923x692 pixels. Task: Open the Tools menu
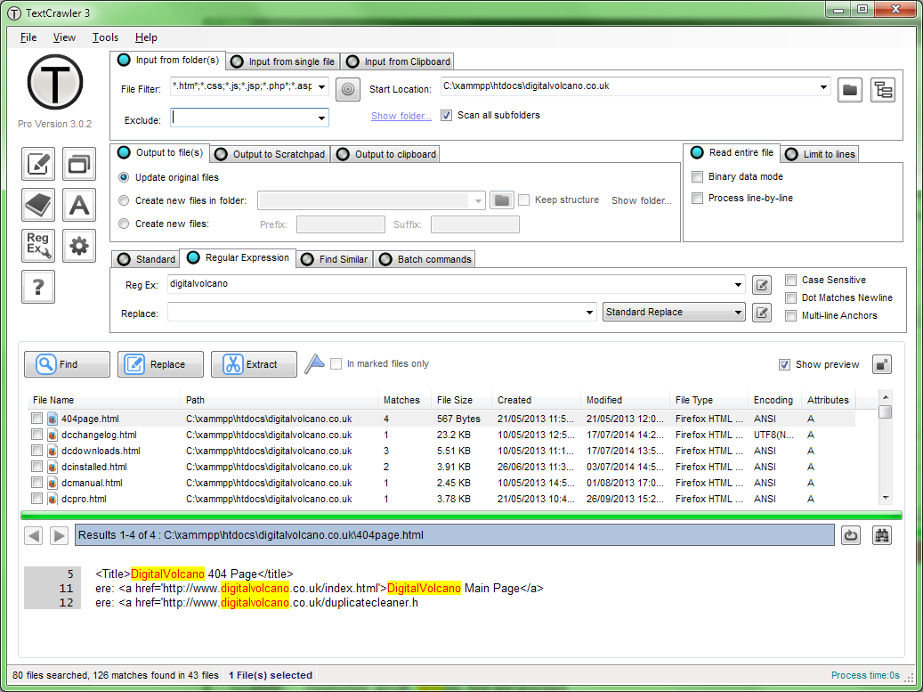[105, 37]
